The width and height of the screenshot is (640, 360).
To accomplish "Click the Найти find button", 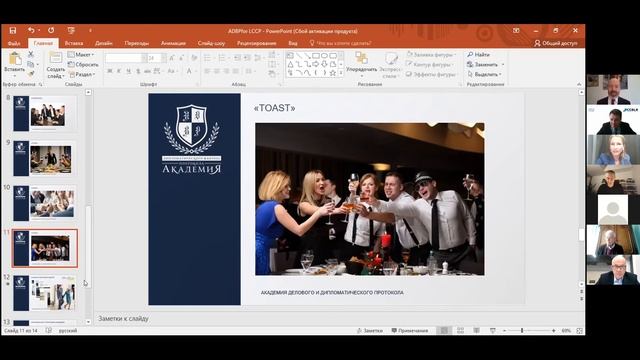I will (478, 54).
